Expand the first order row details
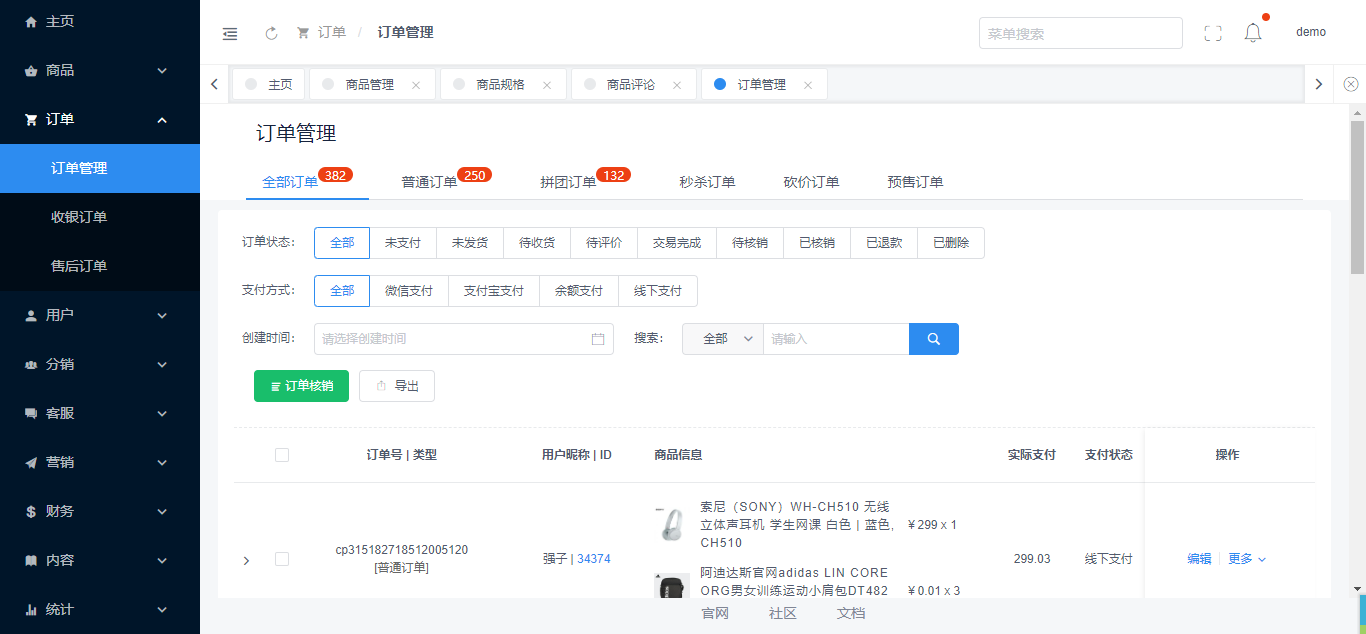 [246, 560]
